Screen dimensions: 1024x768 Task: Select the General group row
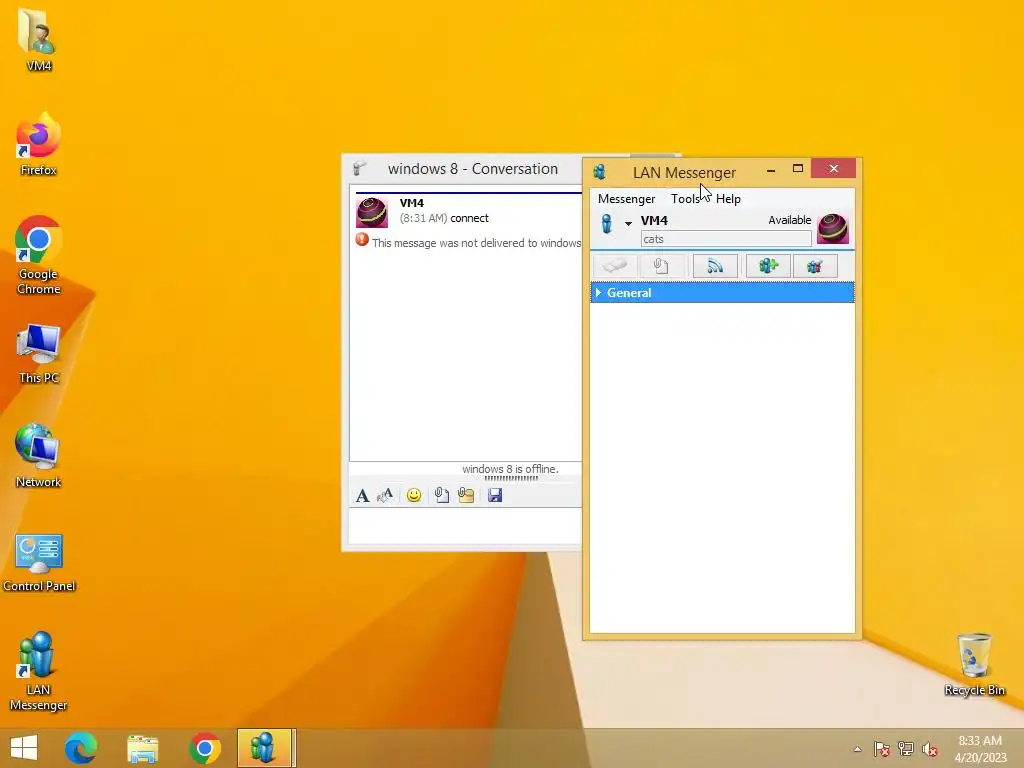click(722, 293)
